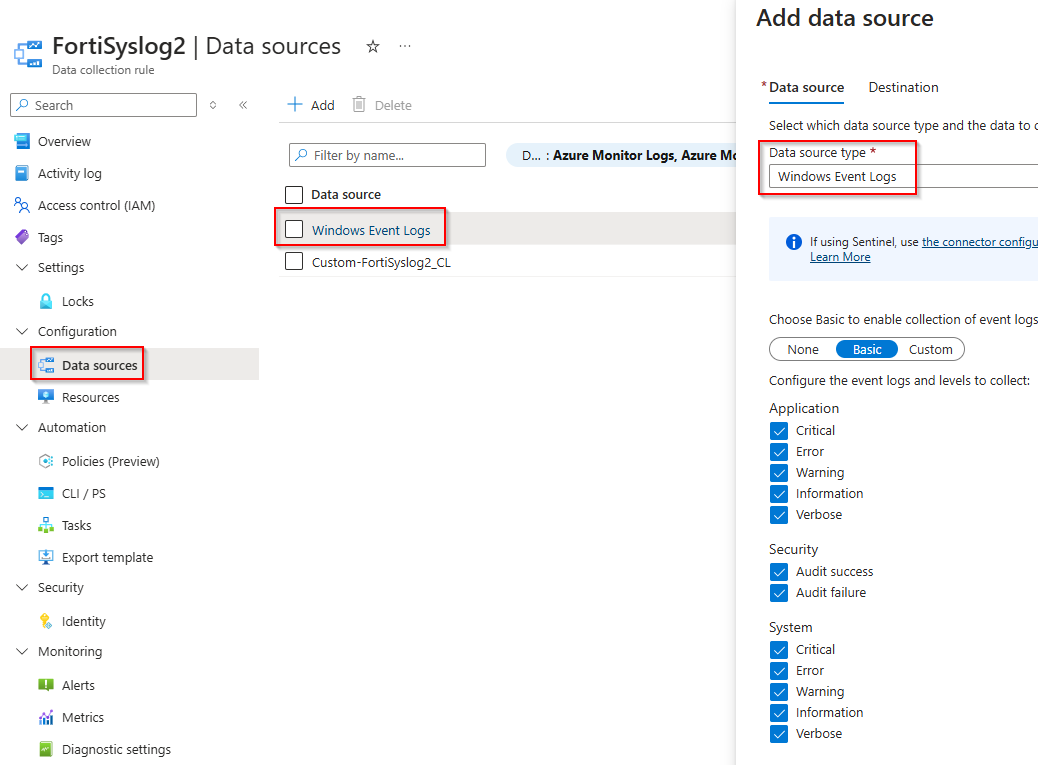Open Tags via the purple tag icon
The image size is (1038, 765).
click(x=22, y=237)
